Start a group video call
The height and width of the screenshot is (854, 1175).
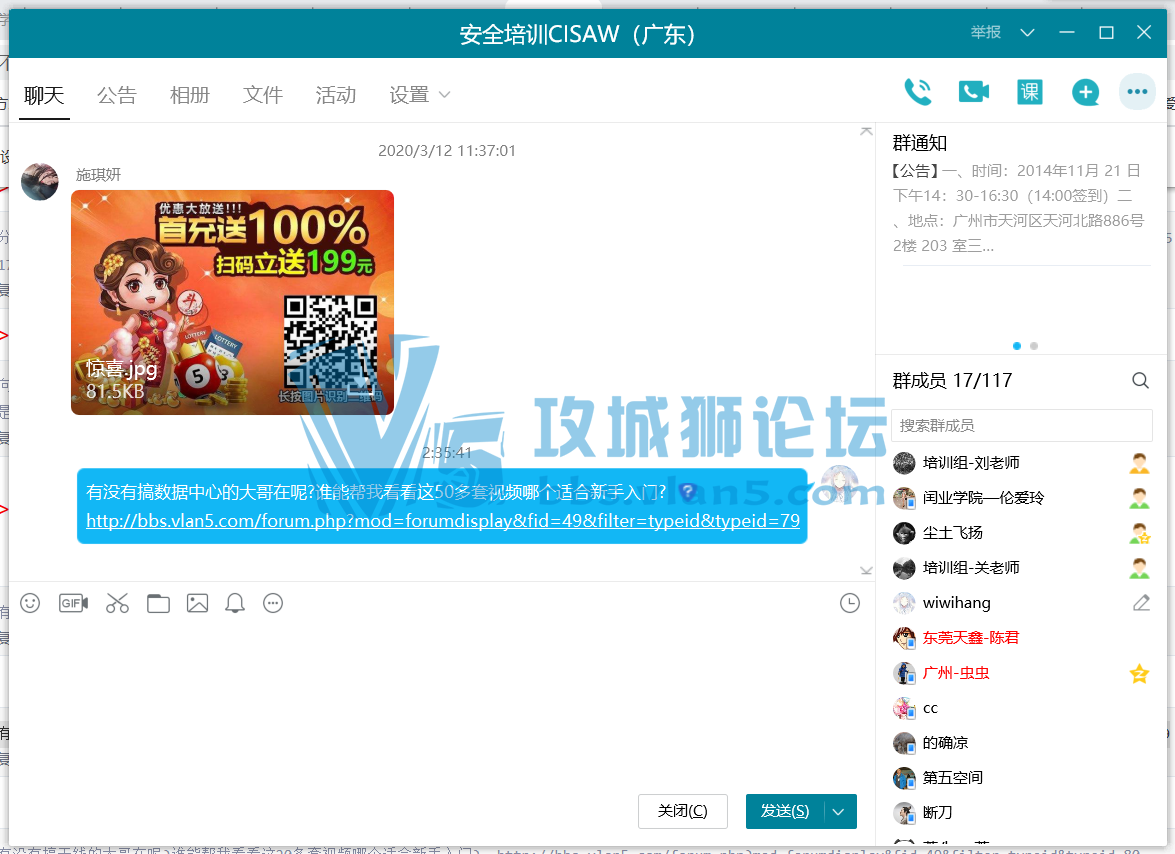[x=973, y=92]
